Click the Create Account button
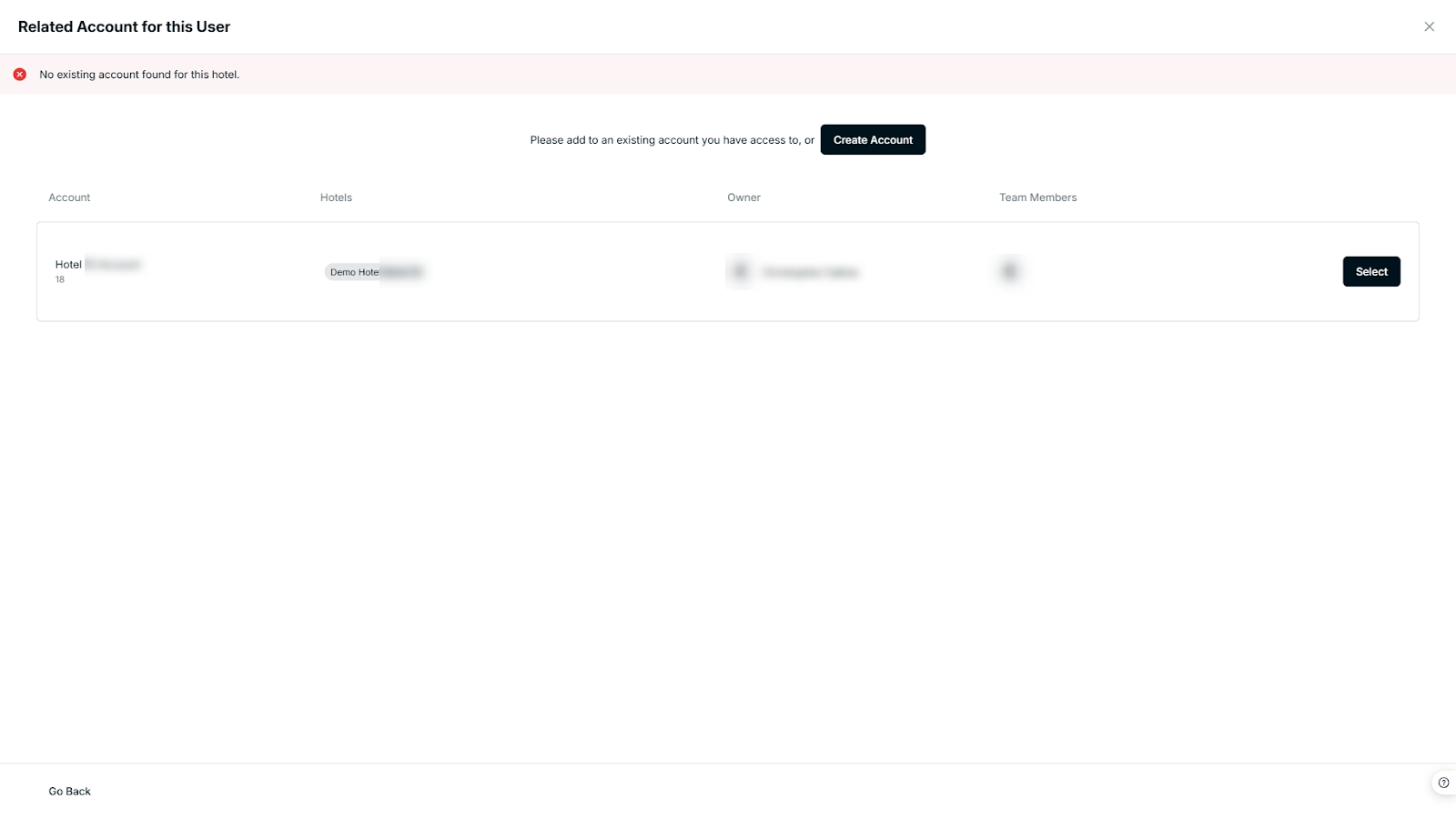The width and height of the screenshot is (1456, 819). coord(873,140)
